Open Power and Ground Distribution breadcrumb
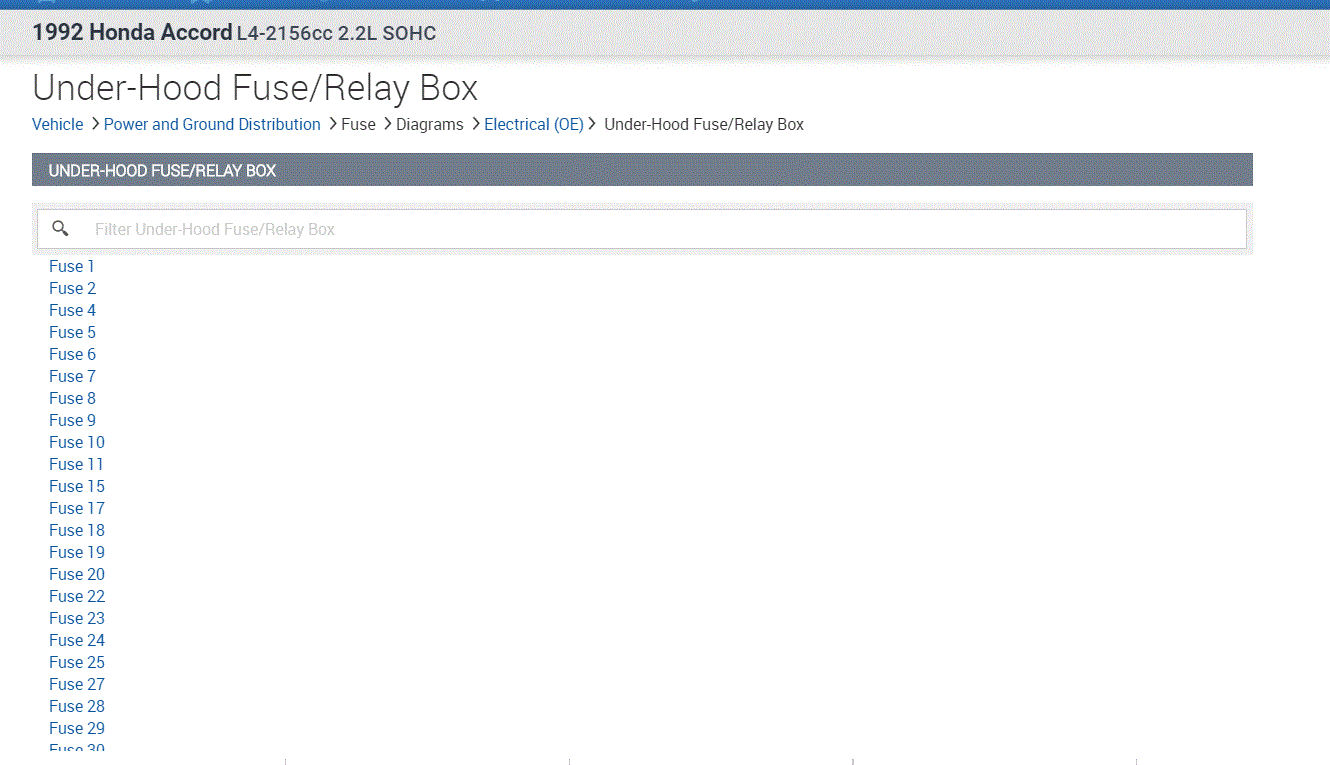 pos(212,124)
